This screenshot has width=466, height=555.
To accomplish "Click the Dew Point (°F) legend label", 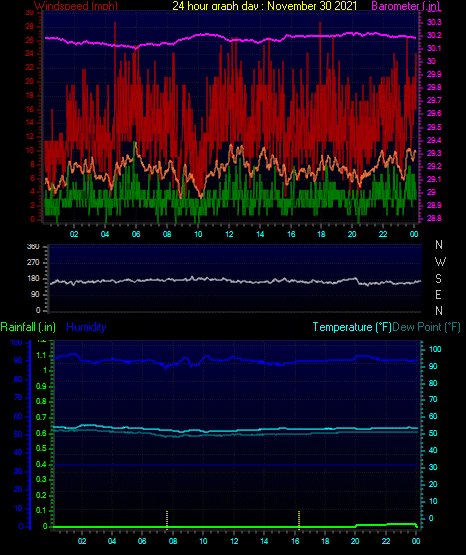I will pos(427,327).
